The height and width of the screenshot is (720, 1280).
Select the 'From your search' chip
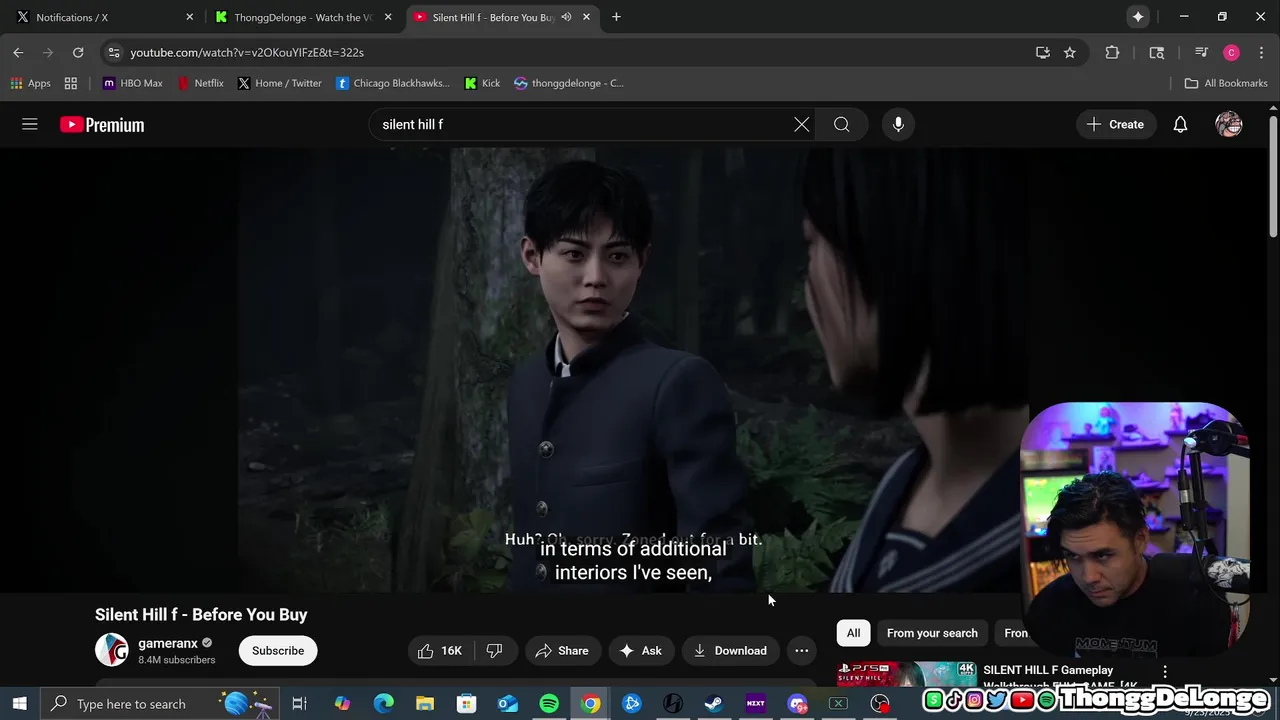point(932,633)
